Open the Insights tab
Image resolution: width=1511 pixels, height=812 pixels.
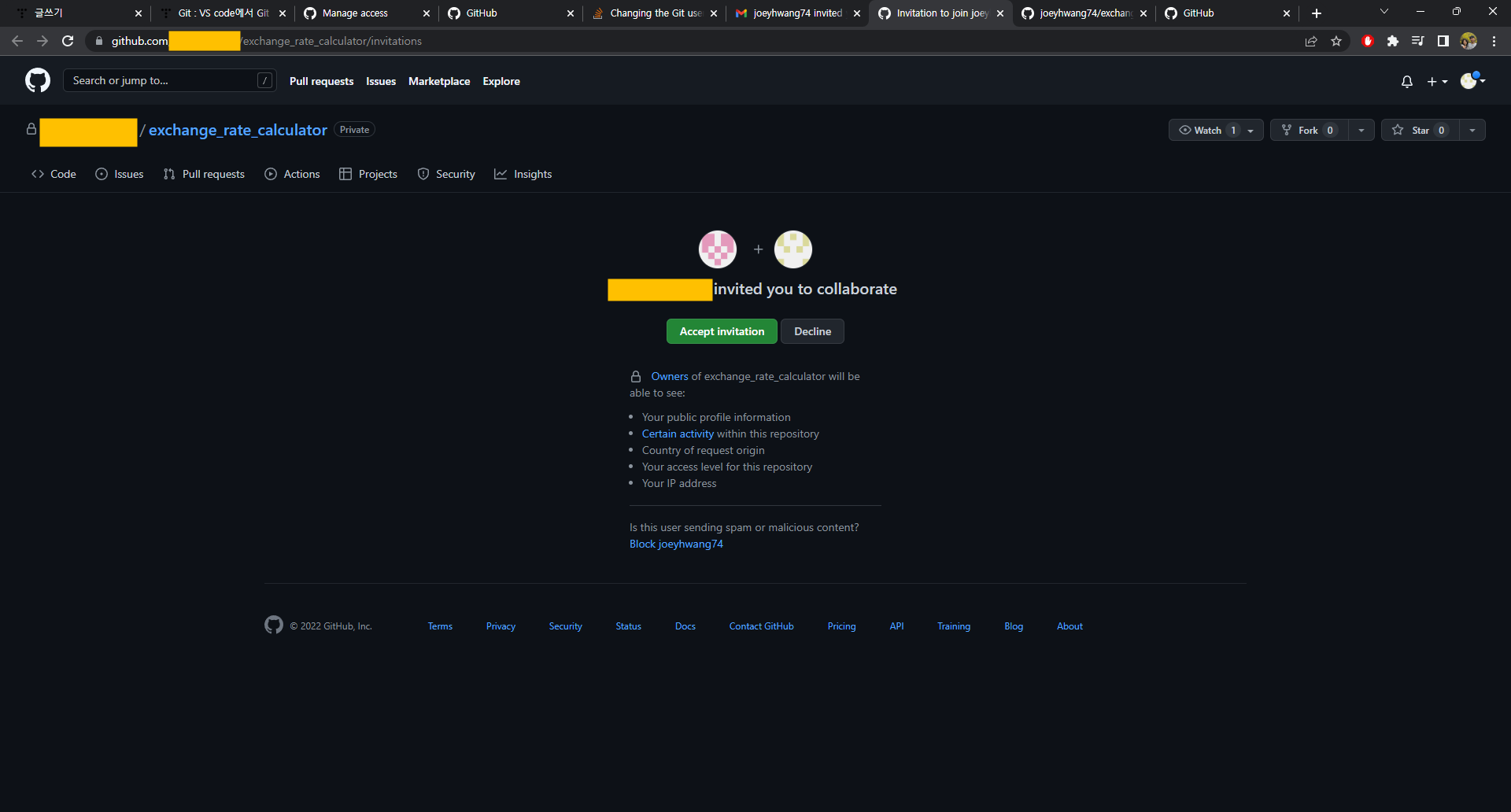pos(523,174)
